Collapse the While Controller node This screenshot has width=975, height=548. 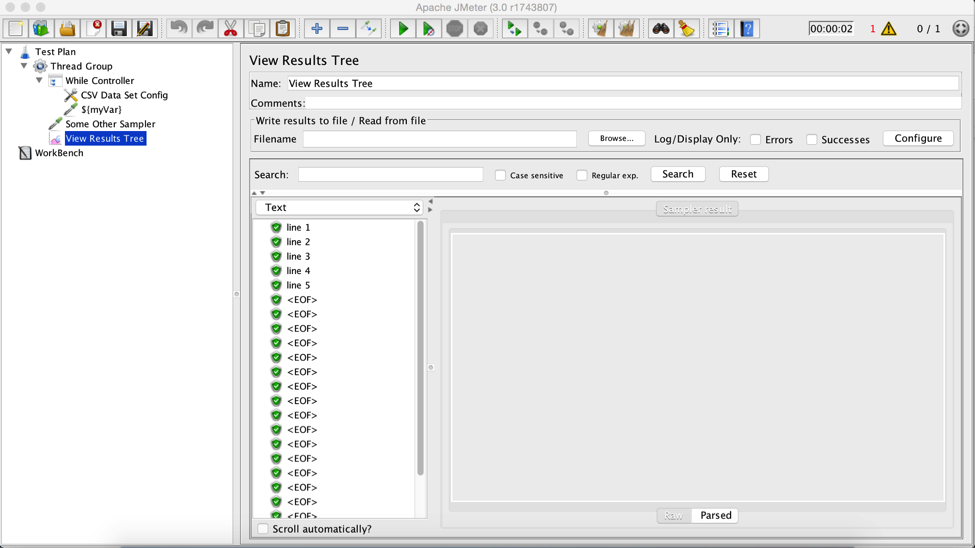click(39, 80)
